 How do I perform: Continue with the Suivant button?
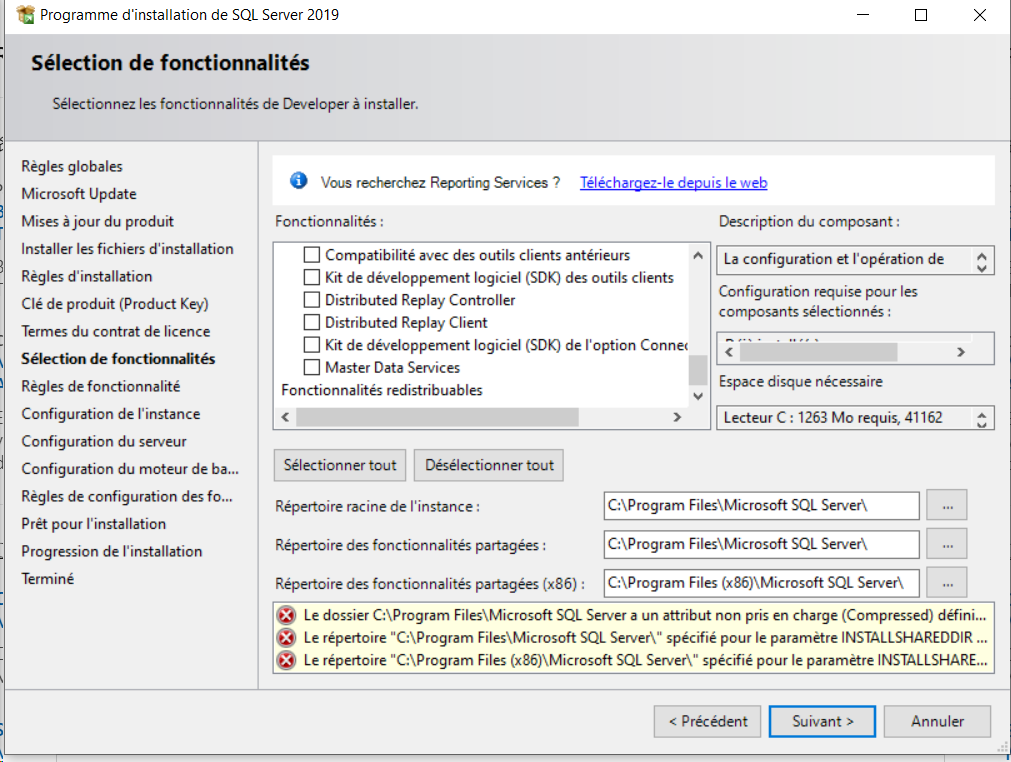tap(822, 721)
